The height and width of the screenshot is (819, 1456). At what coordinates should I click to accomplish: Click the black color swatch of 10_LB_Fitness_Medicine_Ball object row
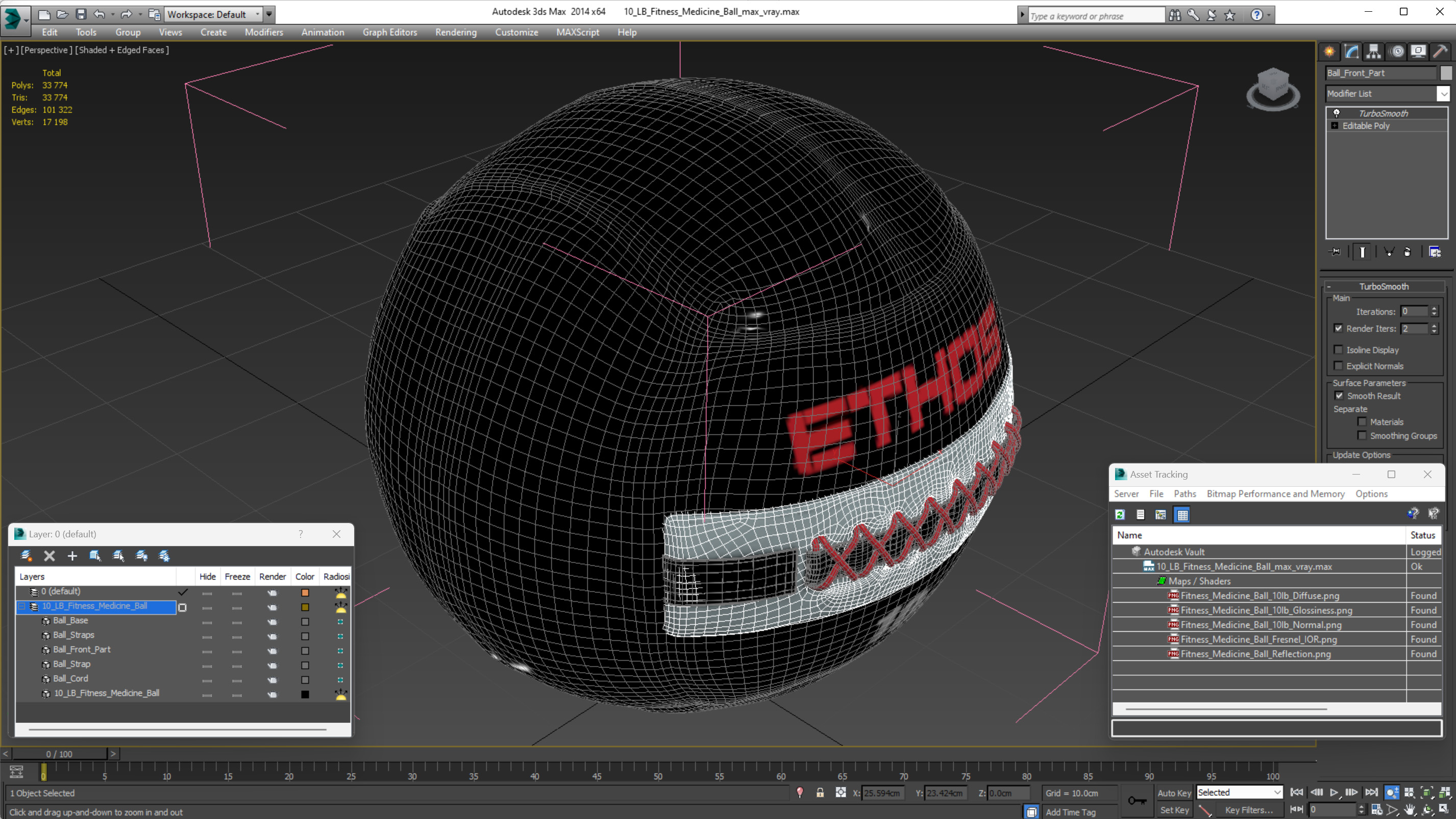coord(305,694)
